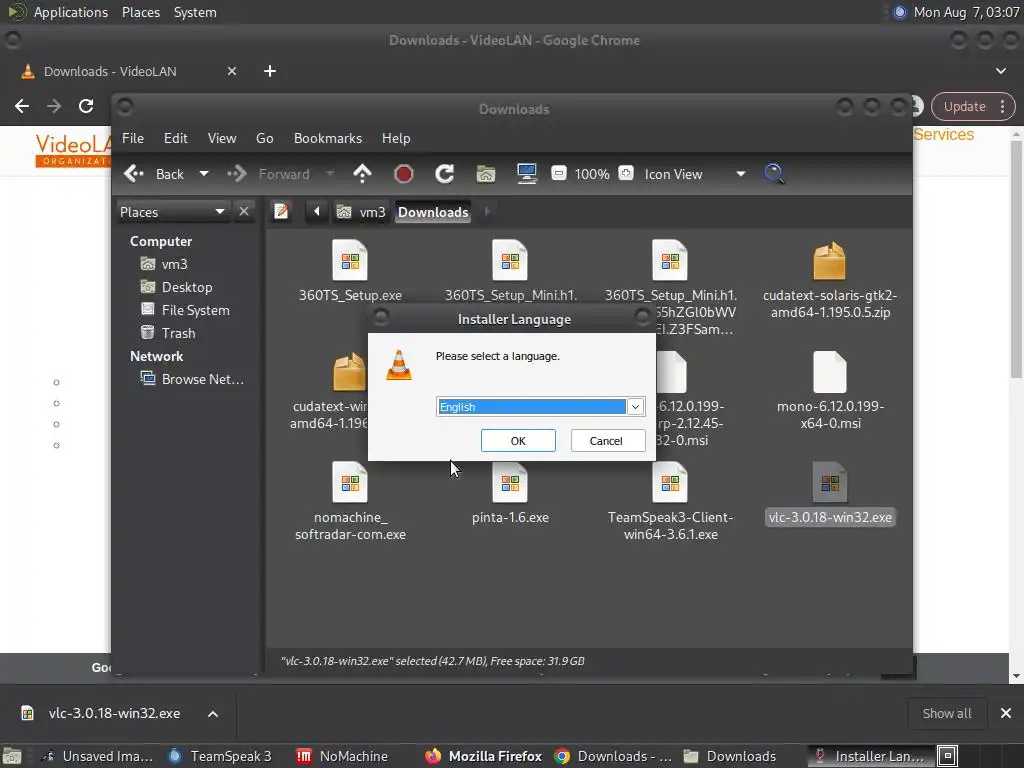Click the Reload icon in file manager toolbar
The image size is (1024, 768).
(445, 174)
